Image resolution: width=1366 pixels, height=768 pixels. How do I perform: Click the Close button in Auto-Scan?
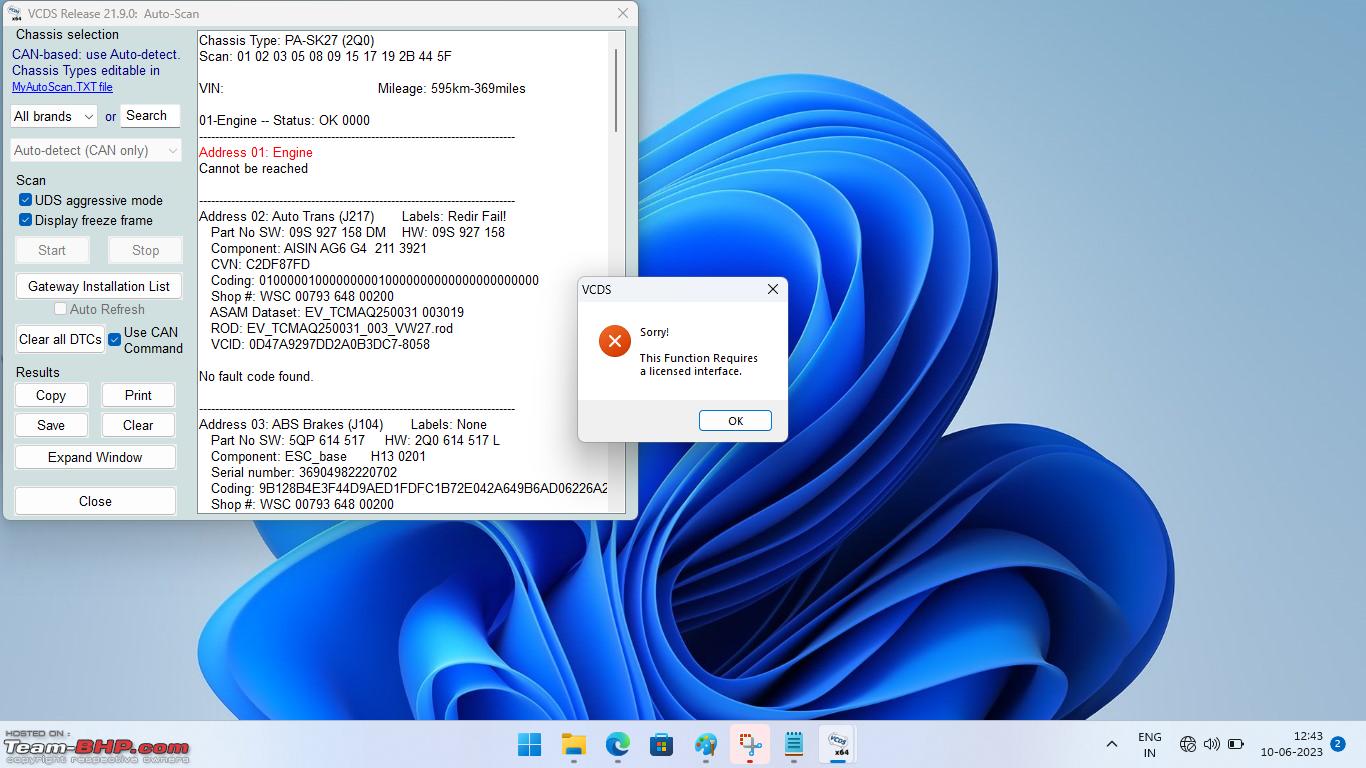click(95, 501)
